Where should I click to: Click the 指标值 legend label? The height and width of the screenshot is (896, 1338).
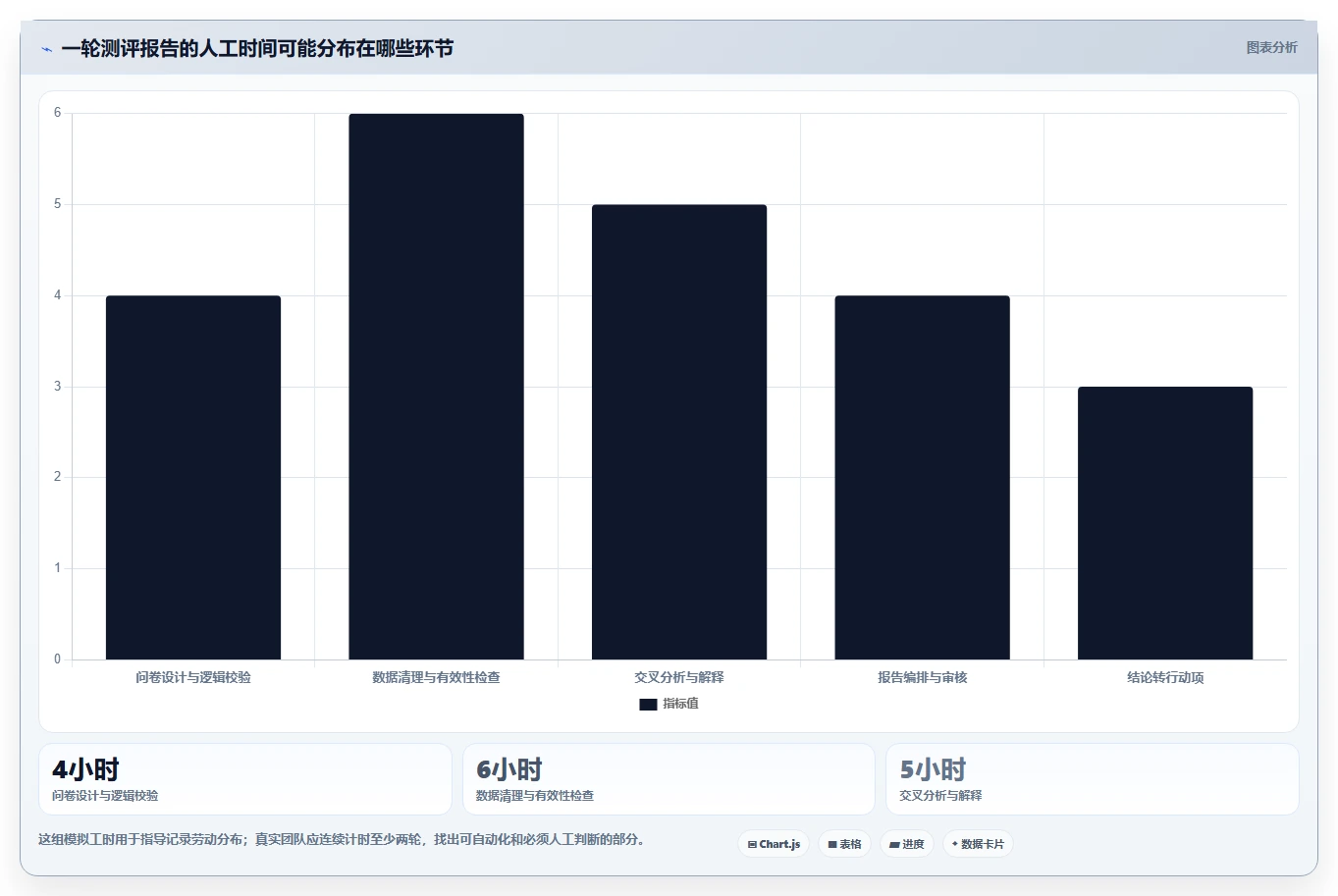point(680,704)
